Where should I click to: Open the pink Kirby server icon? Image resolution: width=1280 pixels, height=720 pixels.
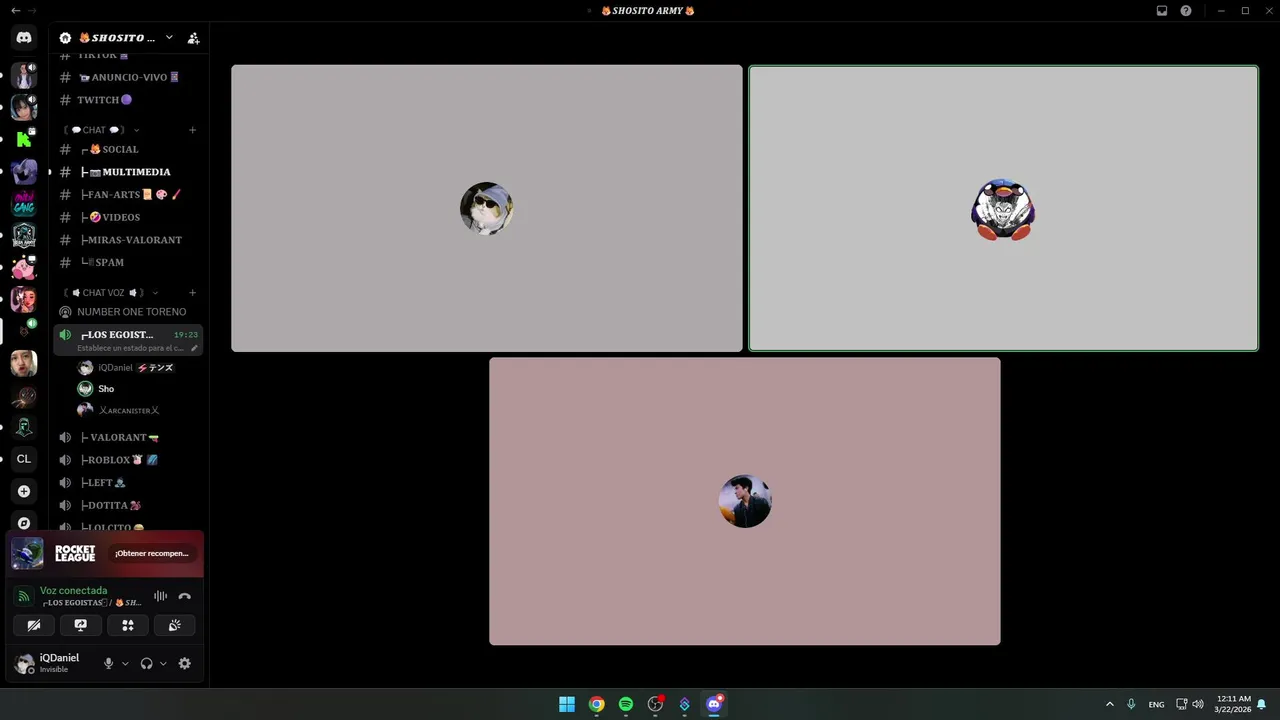tap(24, 268)
